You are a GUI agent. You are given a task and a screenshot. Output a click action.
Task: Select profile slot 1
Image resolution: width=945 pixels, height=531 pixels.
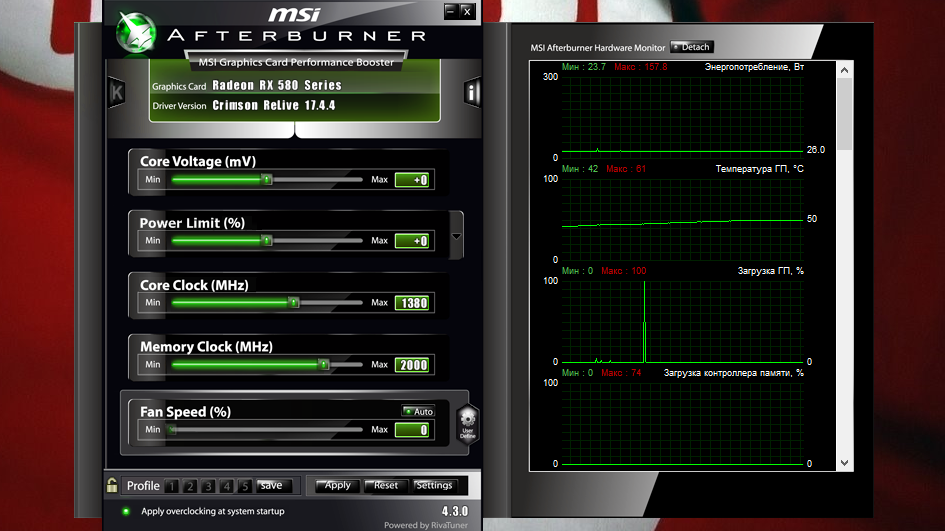point(172,486)
